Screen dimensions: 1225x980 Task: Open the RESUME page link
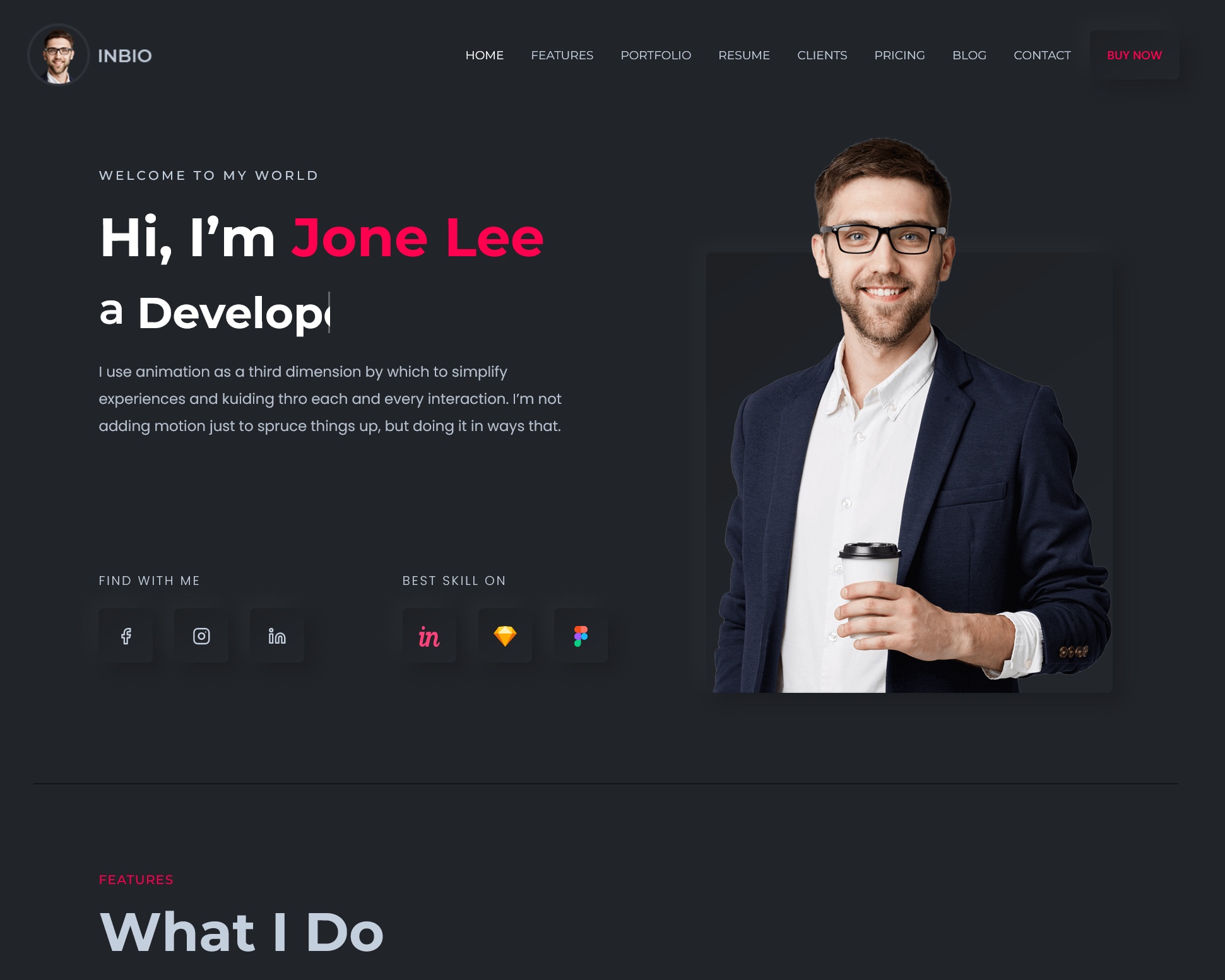pyautogui.click(x=744, y=55)
